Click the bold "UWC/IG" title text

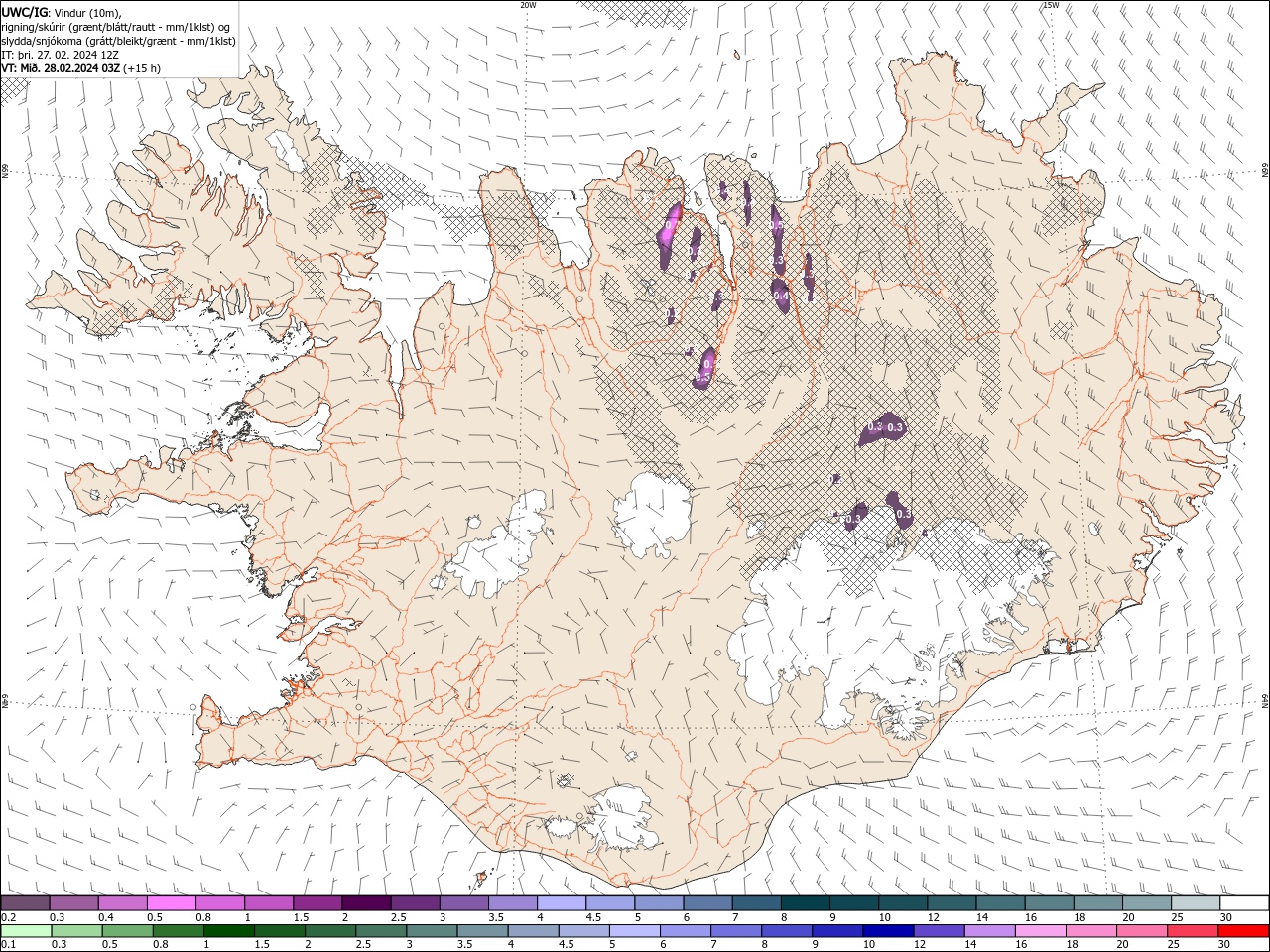[x=23, y=12]
